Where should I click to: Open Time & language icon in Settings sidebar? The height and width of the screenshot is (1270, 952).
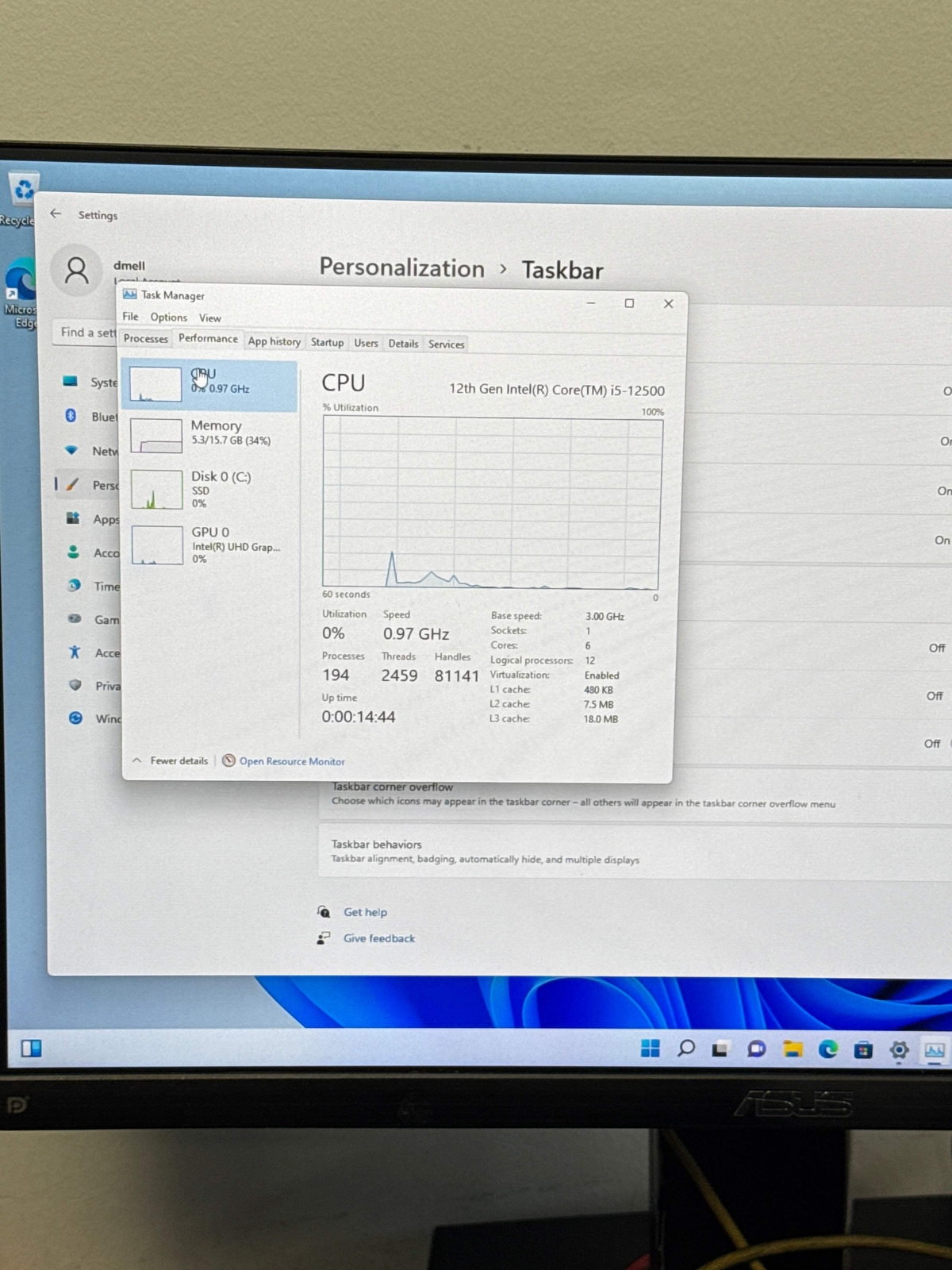(x=74, y=585)
